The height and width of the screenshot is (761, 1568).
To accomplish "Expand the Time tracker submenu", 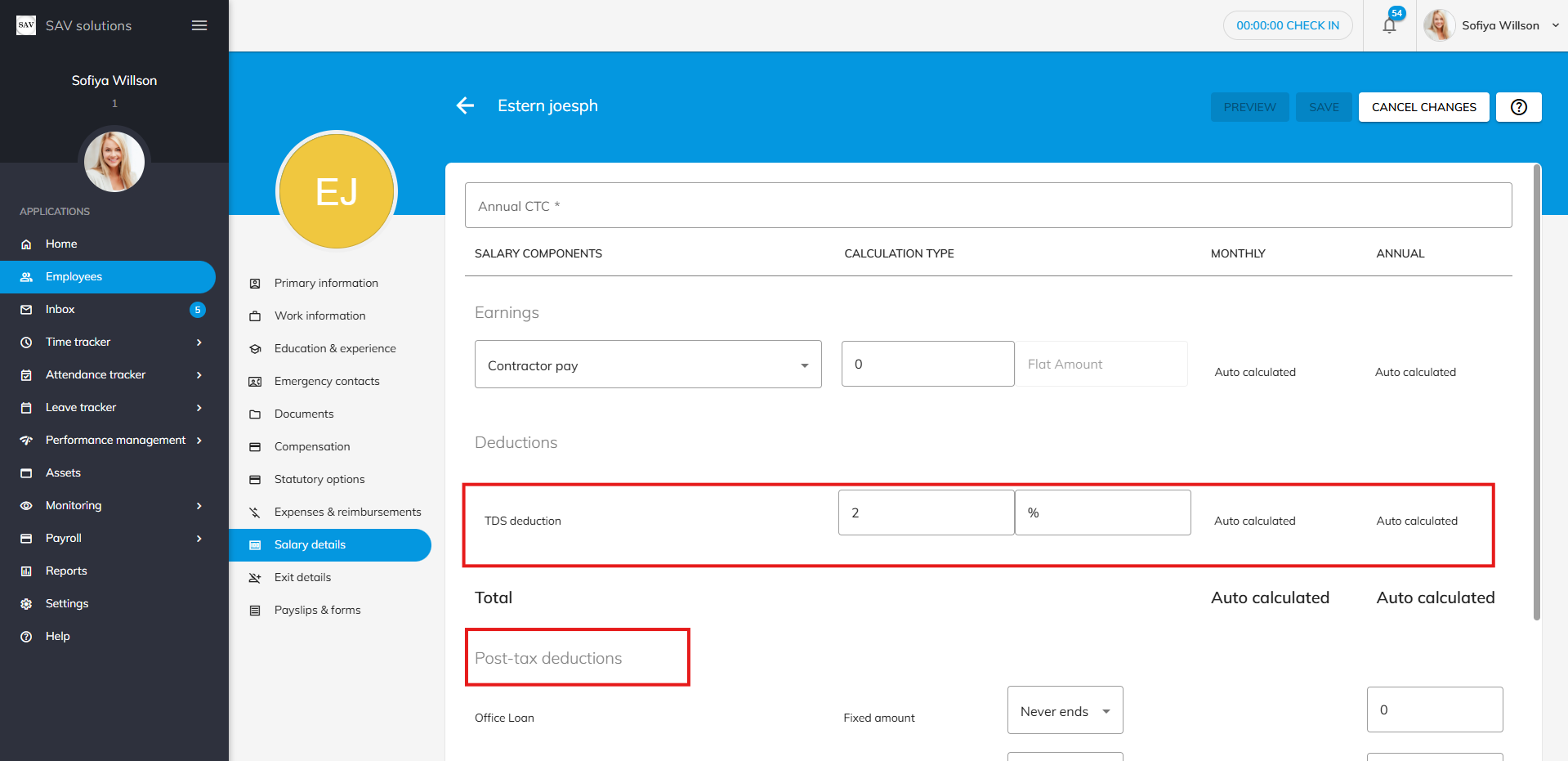I will [x=199, y=342].
